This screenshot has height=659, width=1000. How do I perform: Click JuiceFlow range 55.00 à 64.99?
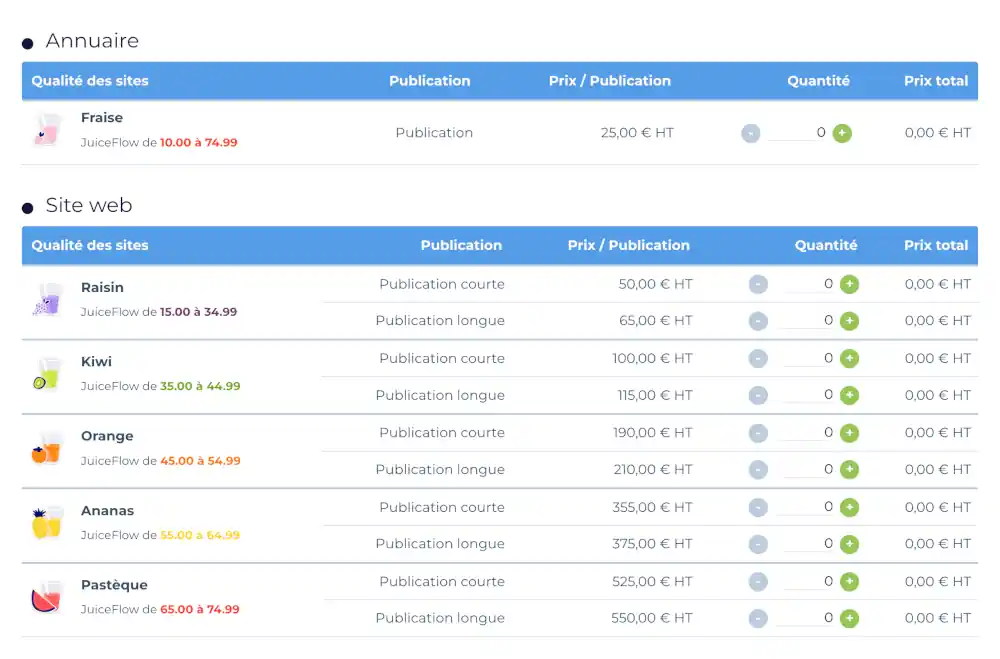(200, 535)
